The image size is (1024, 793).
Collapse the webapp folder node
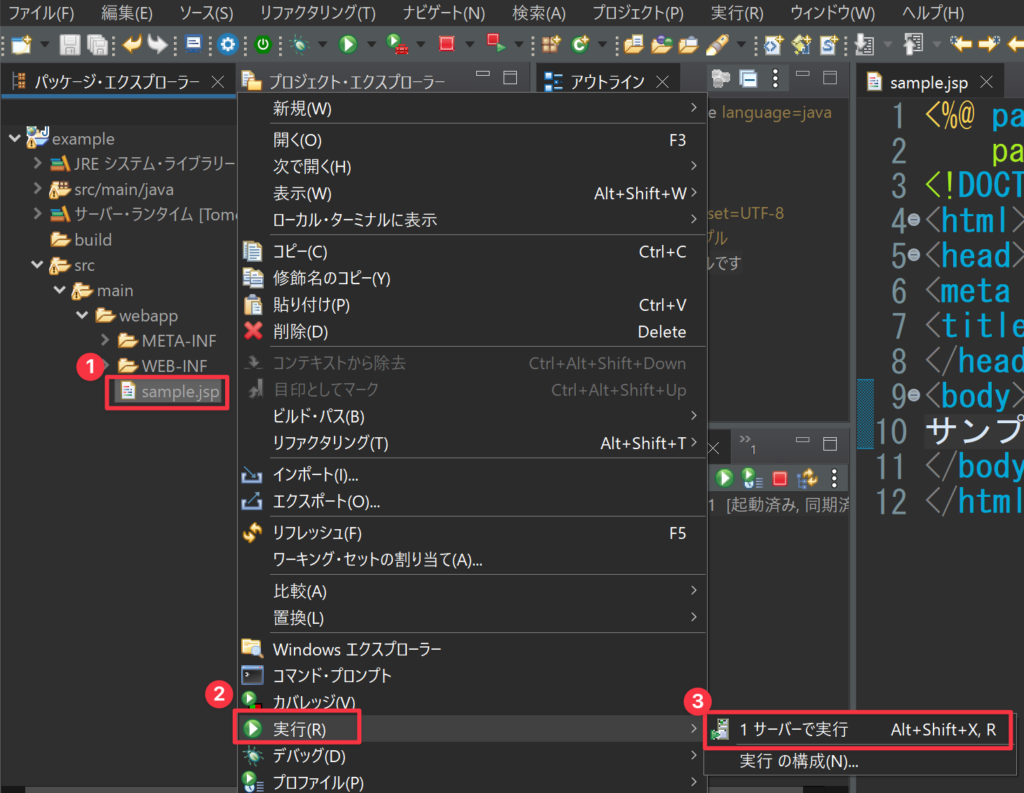pyautogui.click(x=82, y=316)
